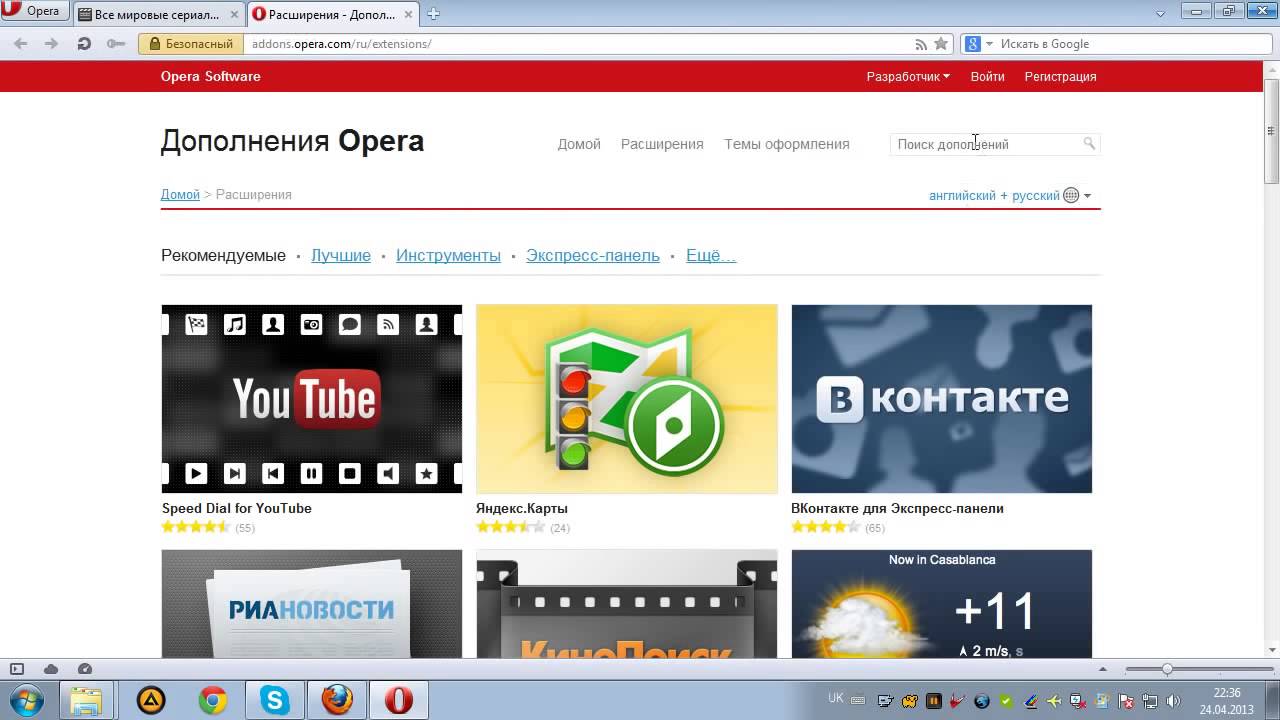Open the КиноПоиск extension thumbnail

click(627, 604)
